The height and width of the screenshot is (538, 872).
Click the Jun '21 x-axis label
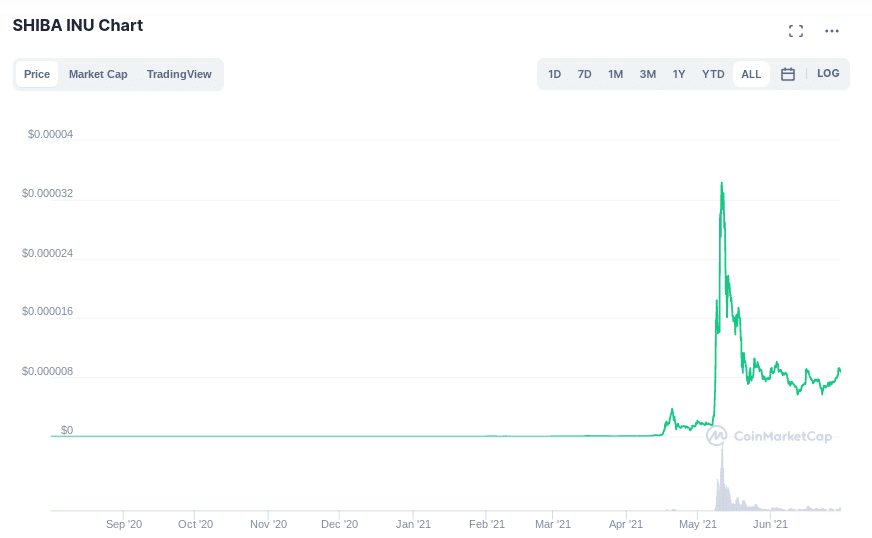pos(770,524)
